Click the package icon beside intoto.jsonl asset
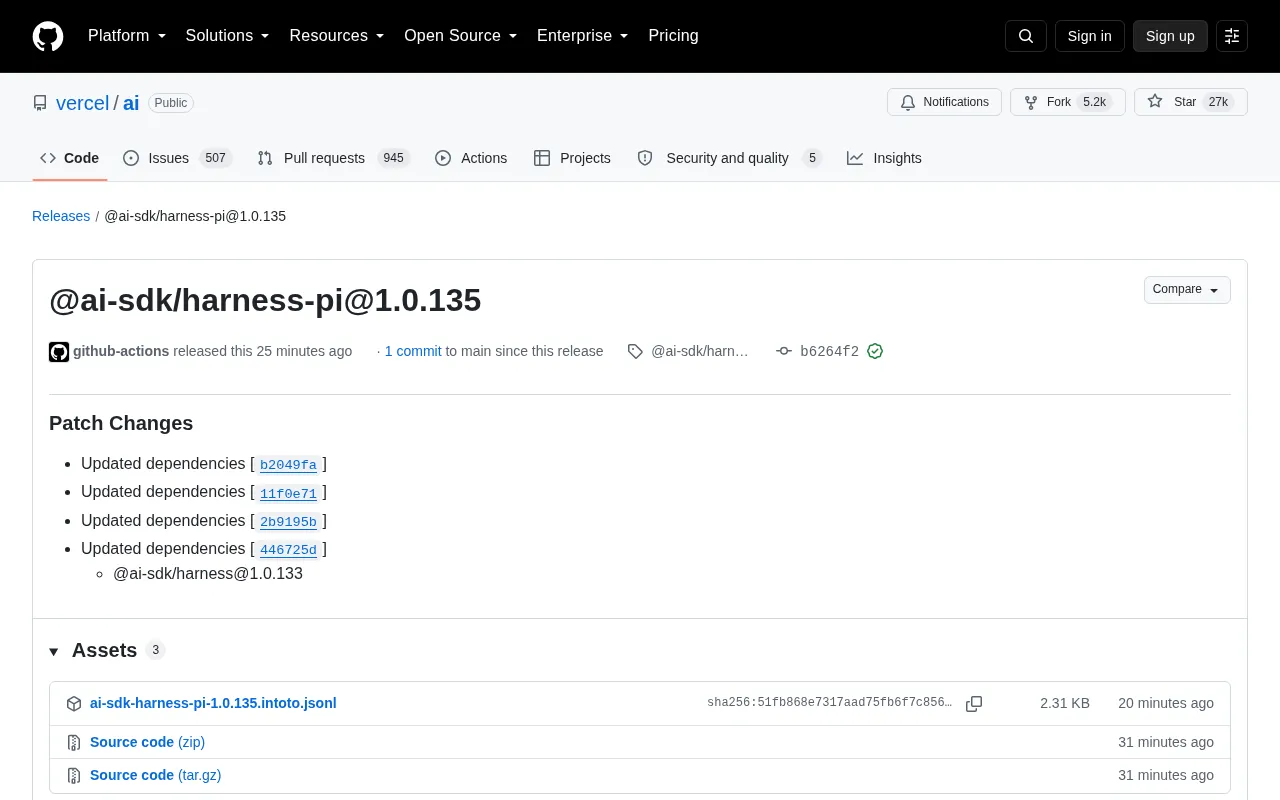The height and width of the screenshot is (800, 1280). (74, 704)
